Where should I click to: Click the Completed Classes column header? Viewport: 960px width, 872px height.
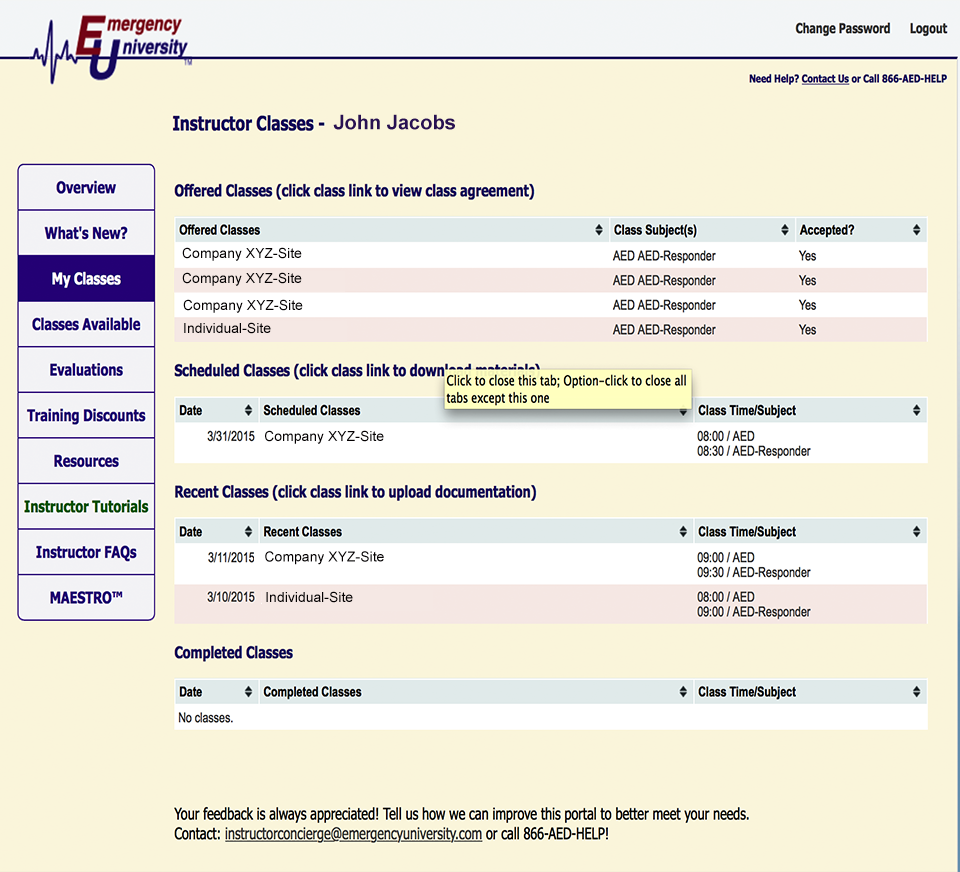coord(476,692)
